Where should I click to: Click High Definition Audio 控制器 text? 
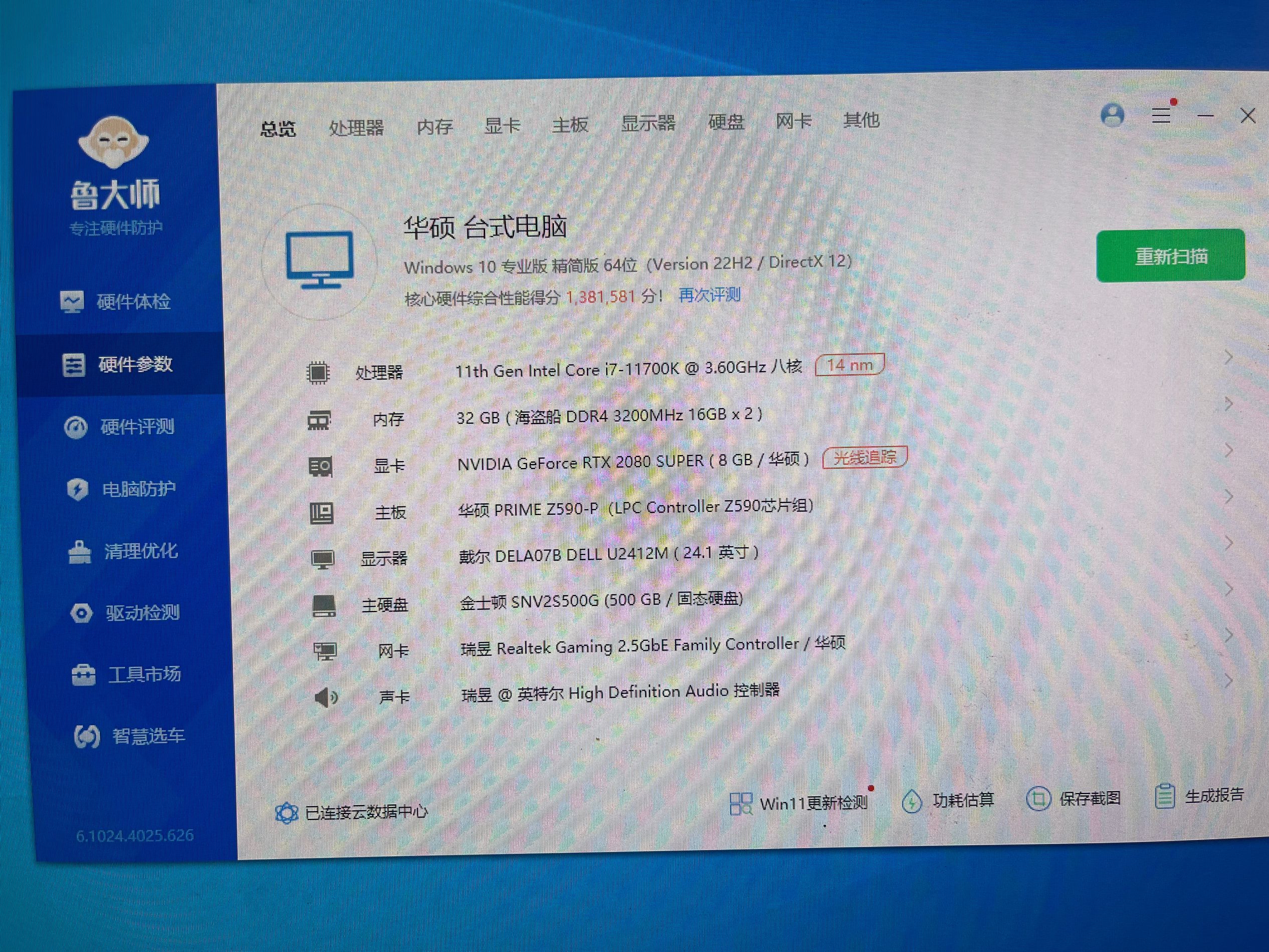(x=674, y=691)
